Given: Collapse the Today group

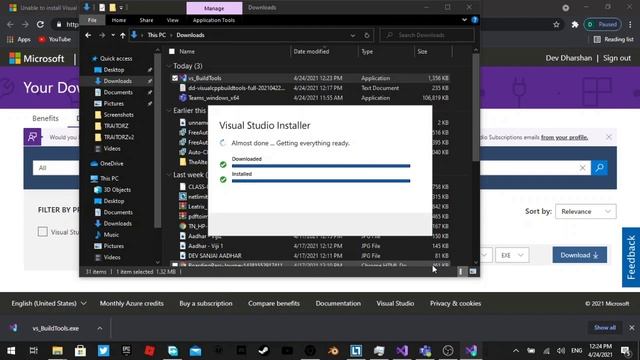Looking at the screenshot, I should (169, 66).
